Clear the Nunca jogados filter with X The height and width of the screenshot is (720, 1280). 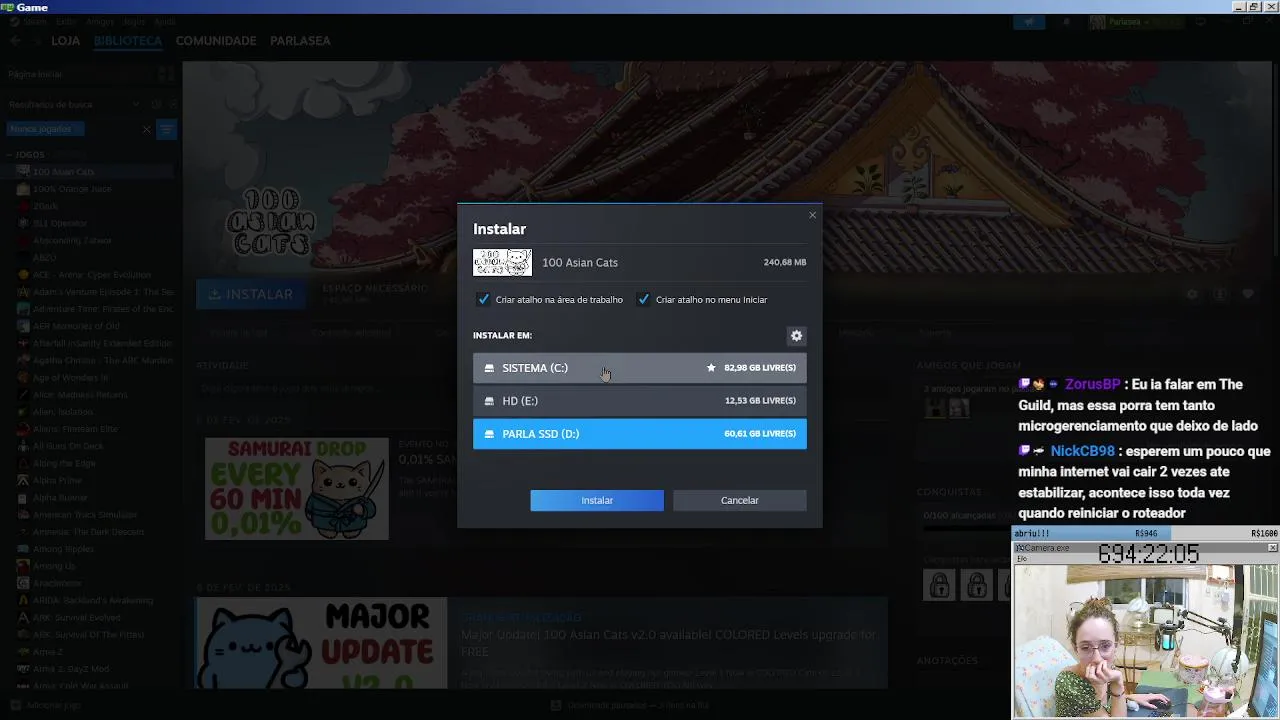pos(147,129)
